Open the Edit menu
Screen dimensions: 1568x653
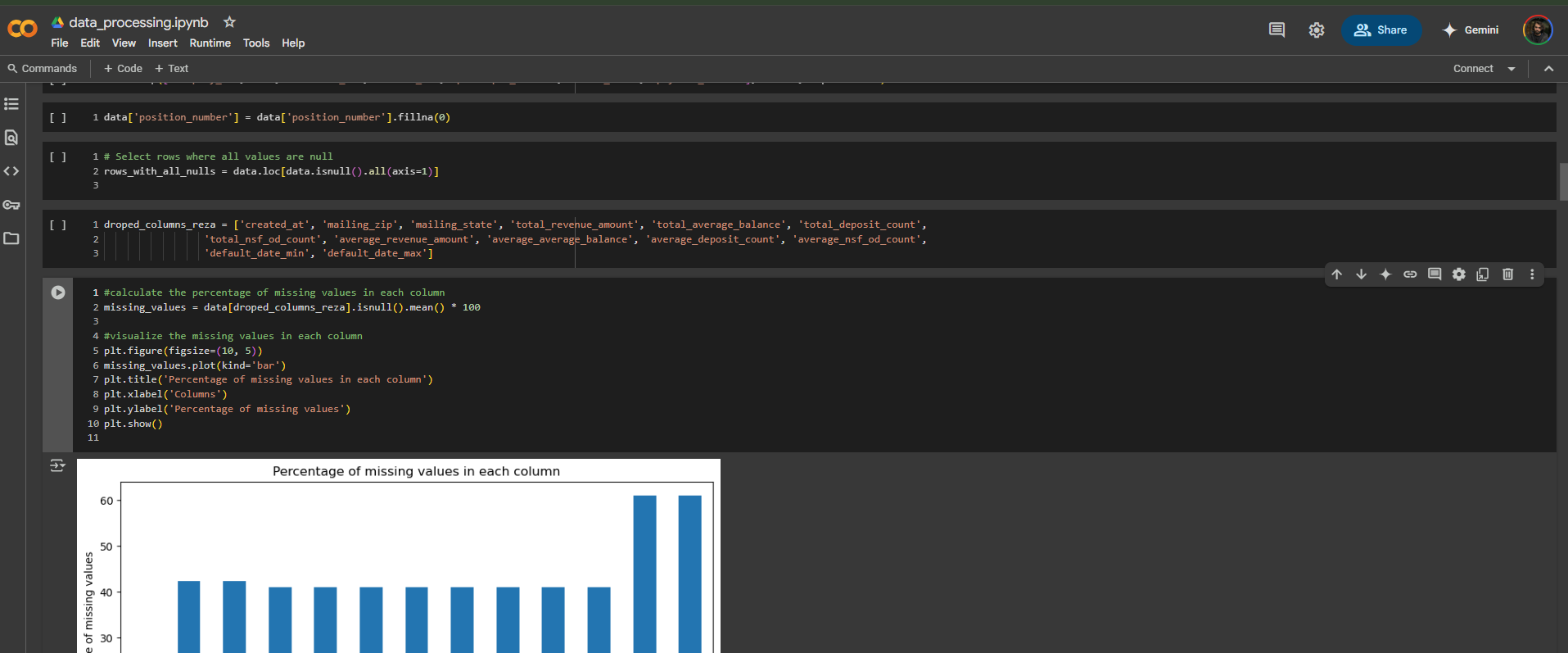point(90,43)
